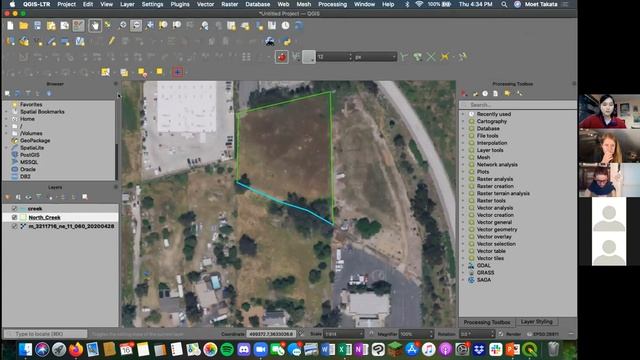The image size is (640, 360).
Task: Expand the Raster analysis toolbox group
Action: pyautogui.click(x=463, y=179)
